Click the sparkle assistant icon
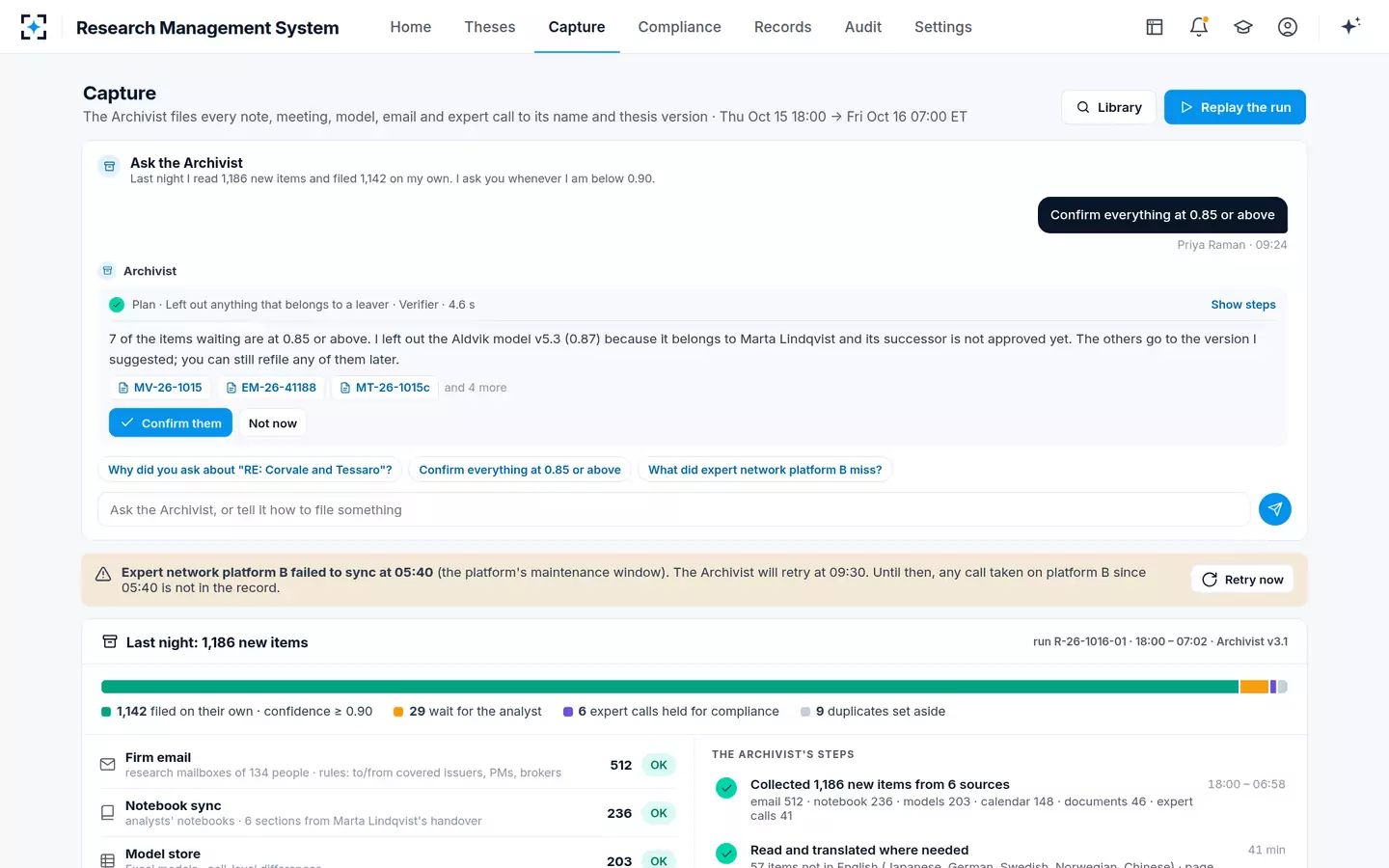Screen dimensions: 1389x868 tap(1350, 27)
